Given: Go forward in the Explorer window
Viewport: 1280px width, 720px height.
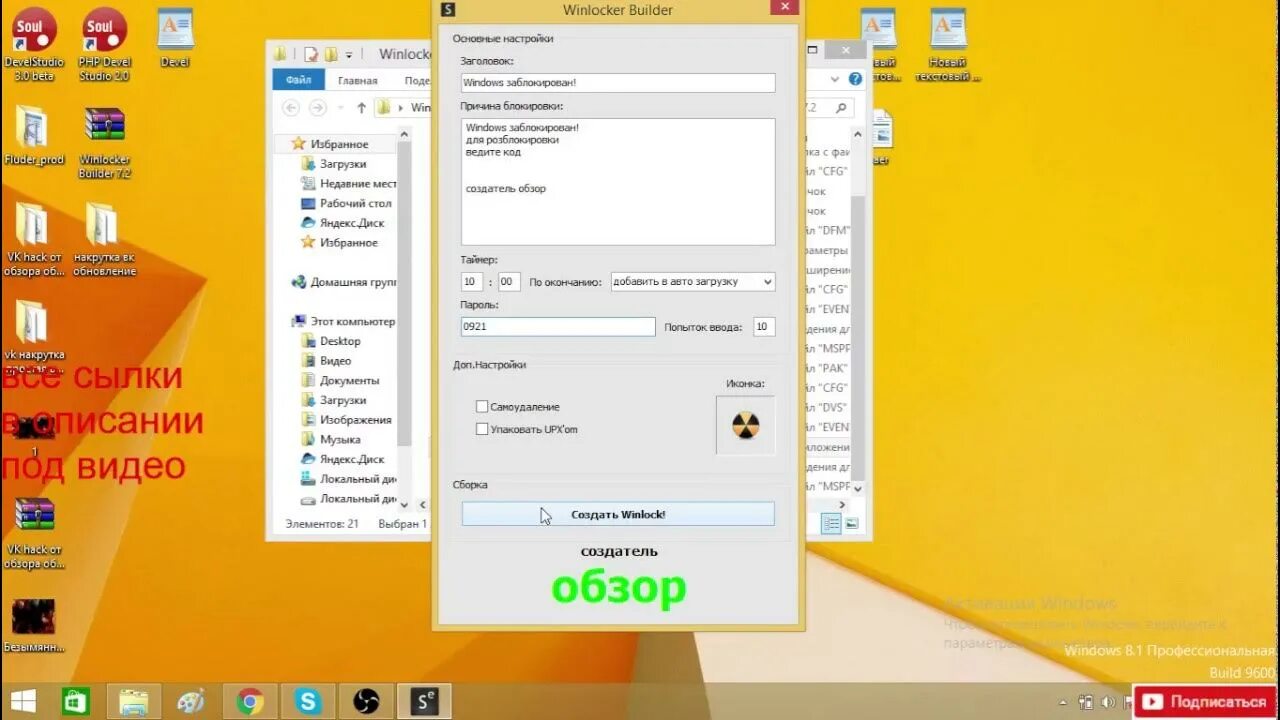Looking at the screenshot, I should click(317, 108).
